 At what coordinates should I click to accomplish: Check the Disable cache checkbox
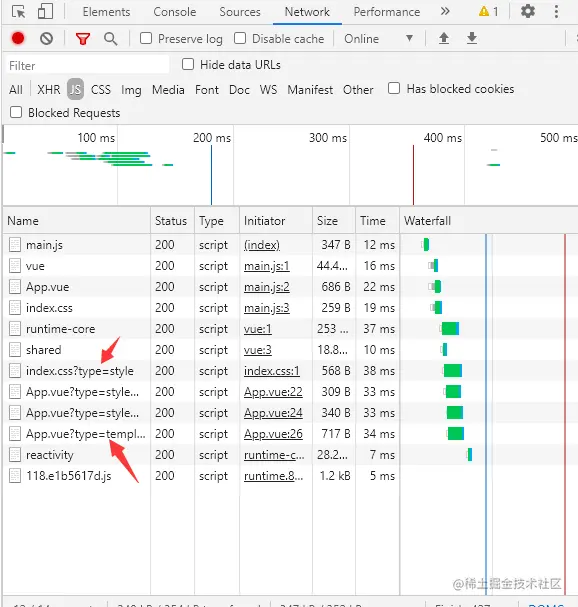pos(240,38)
